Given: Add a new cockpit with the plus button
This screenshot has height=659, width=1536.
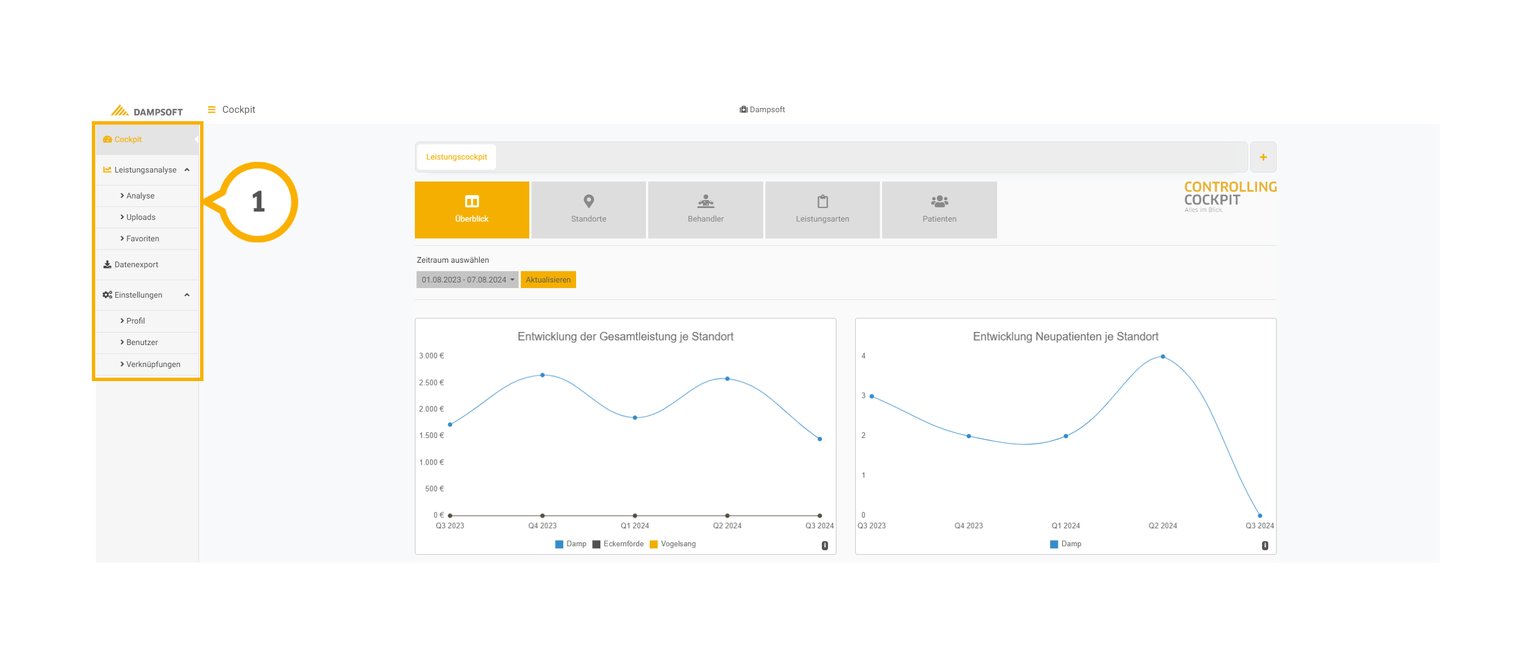Looking at the screenshot, I should [x=1263, y=157].
